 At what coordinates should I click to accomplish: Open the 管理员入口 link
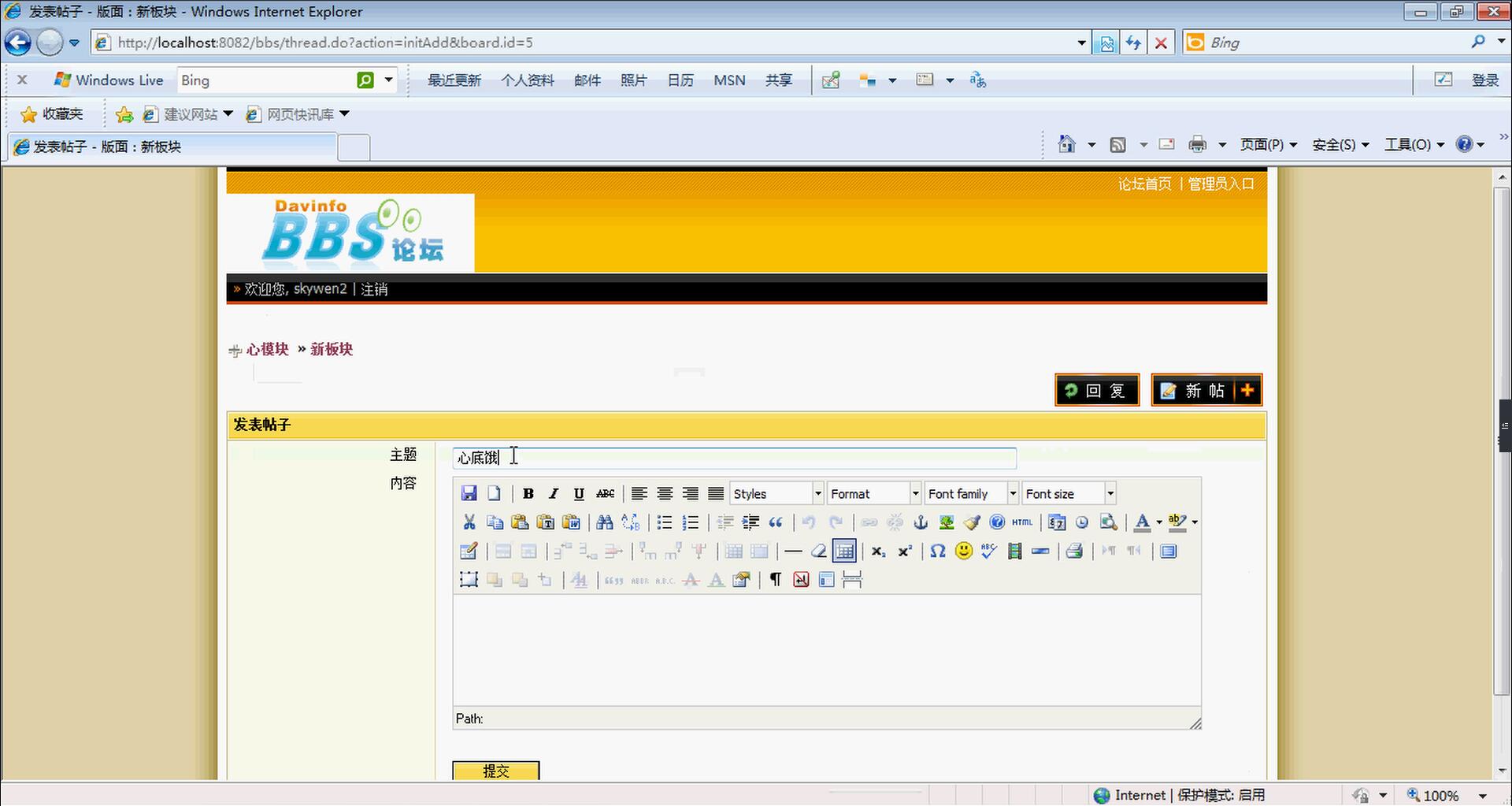[x=1221, y=184]
